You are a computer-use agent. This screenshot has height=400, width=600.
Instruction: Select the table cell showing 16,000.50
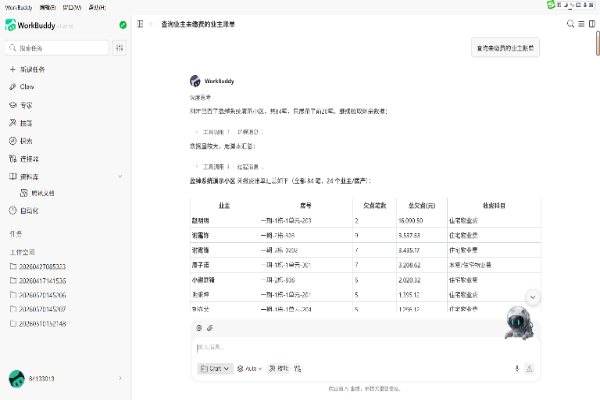pos(422,220)
